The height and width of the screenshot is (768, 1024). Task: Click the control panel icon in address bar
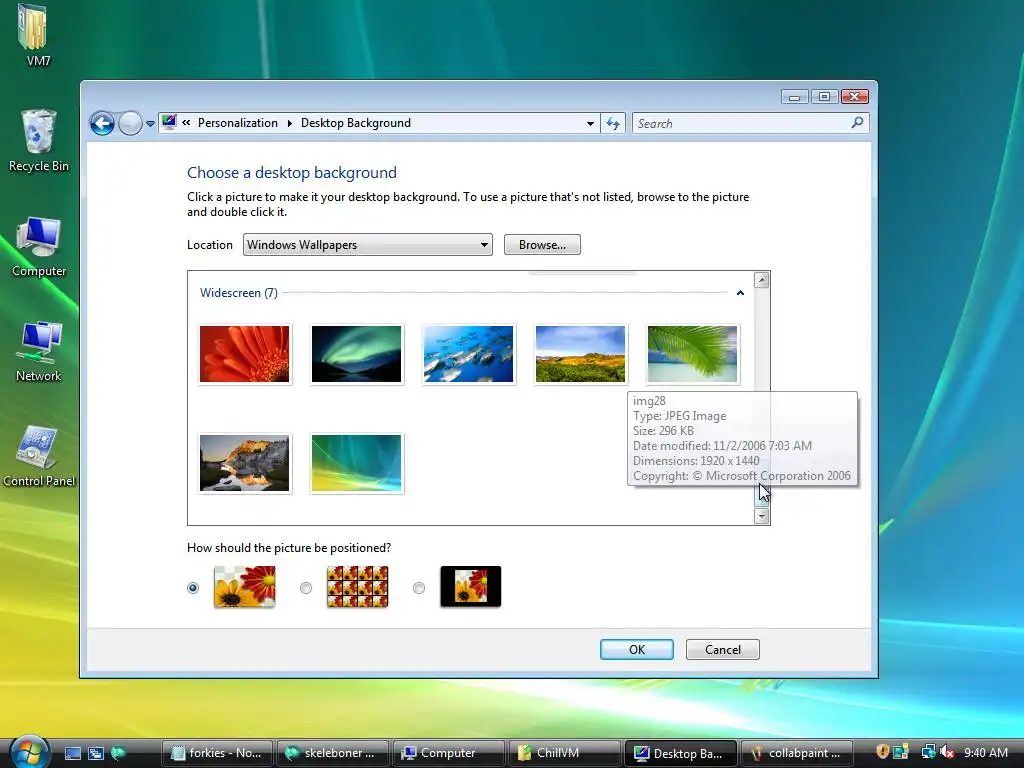pyautogui.click(x=169, y=122)
